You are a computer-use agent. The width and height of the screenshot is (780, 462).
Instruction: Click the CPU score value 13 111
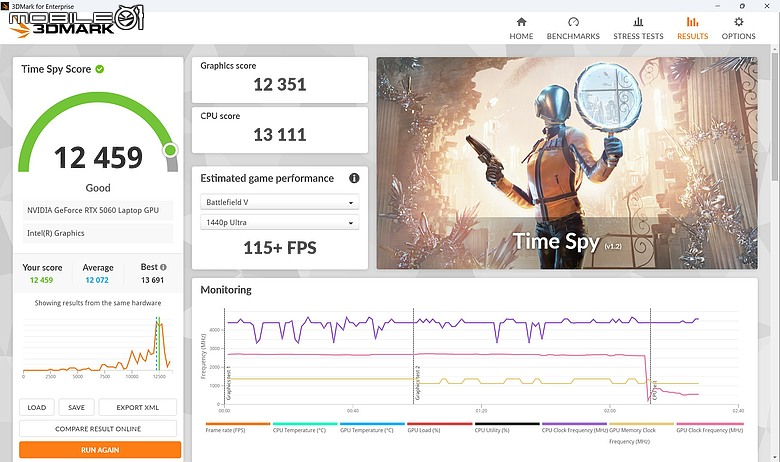pos(280,135)
